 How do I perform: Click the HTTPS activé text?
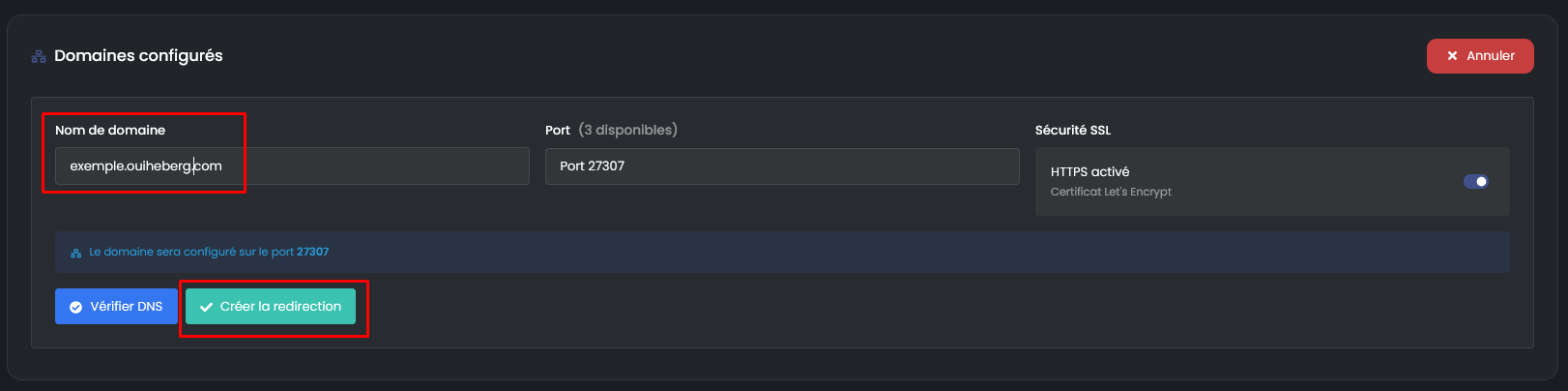pyautogui.click(x=1089, y=172)
